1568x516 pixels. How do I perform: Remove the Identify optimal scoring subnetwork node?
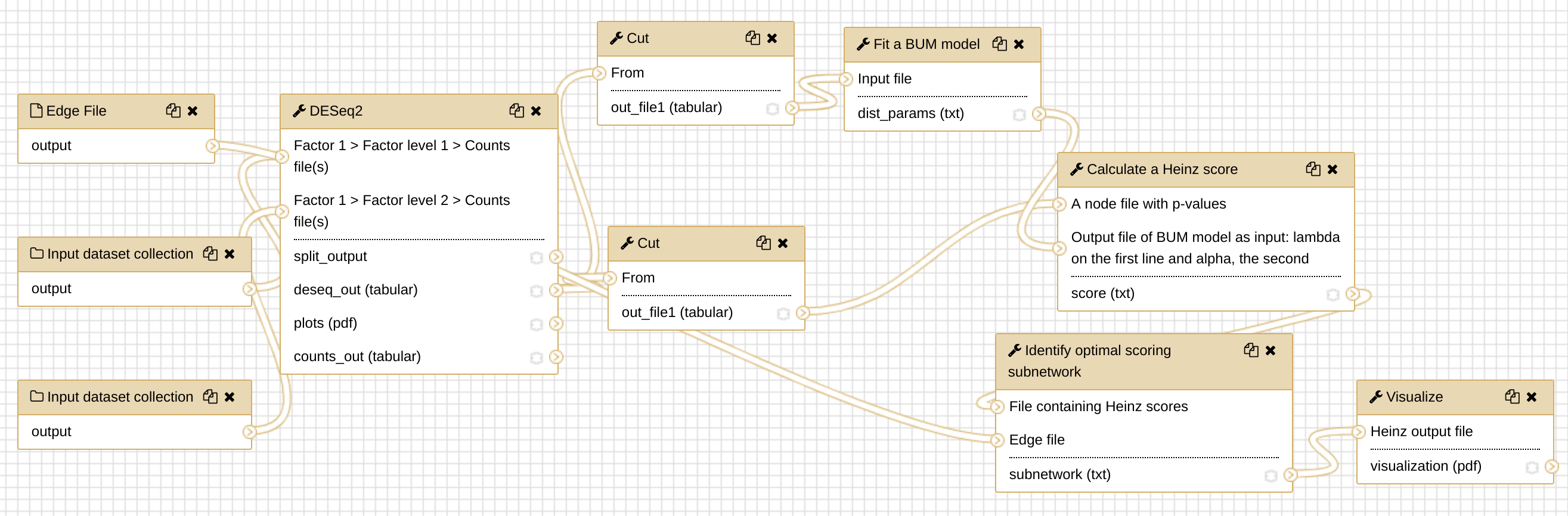click(x=1270, y=350)
